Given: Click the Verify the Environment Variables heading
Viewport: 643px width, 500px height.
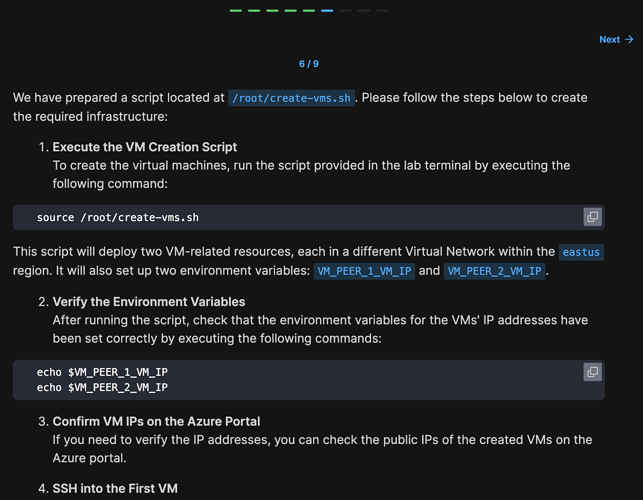Looking at the screenshot, I should 149,301.
